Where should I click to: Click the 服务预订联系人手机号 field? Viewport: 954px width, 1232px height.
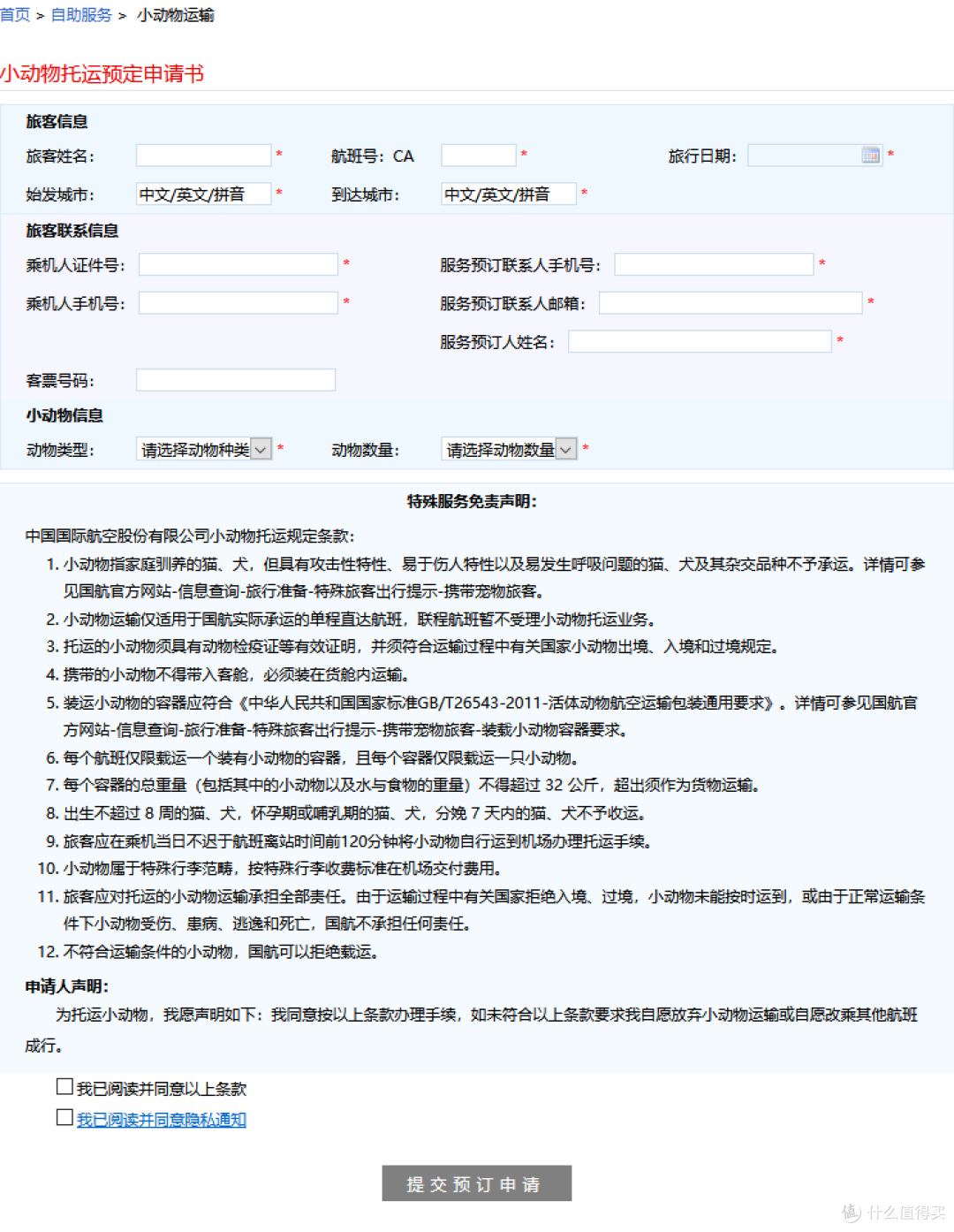(x=714, y=264)
